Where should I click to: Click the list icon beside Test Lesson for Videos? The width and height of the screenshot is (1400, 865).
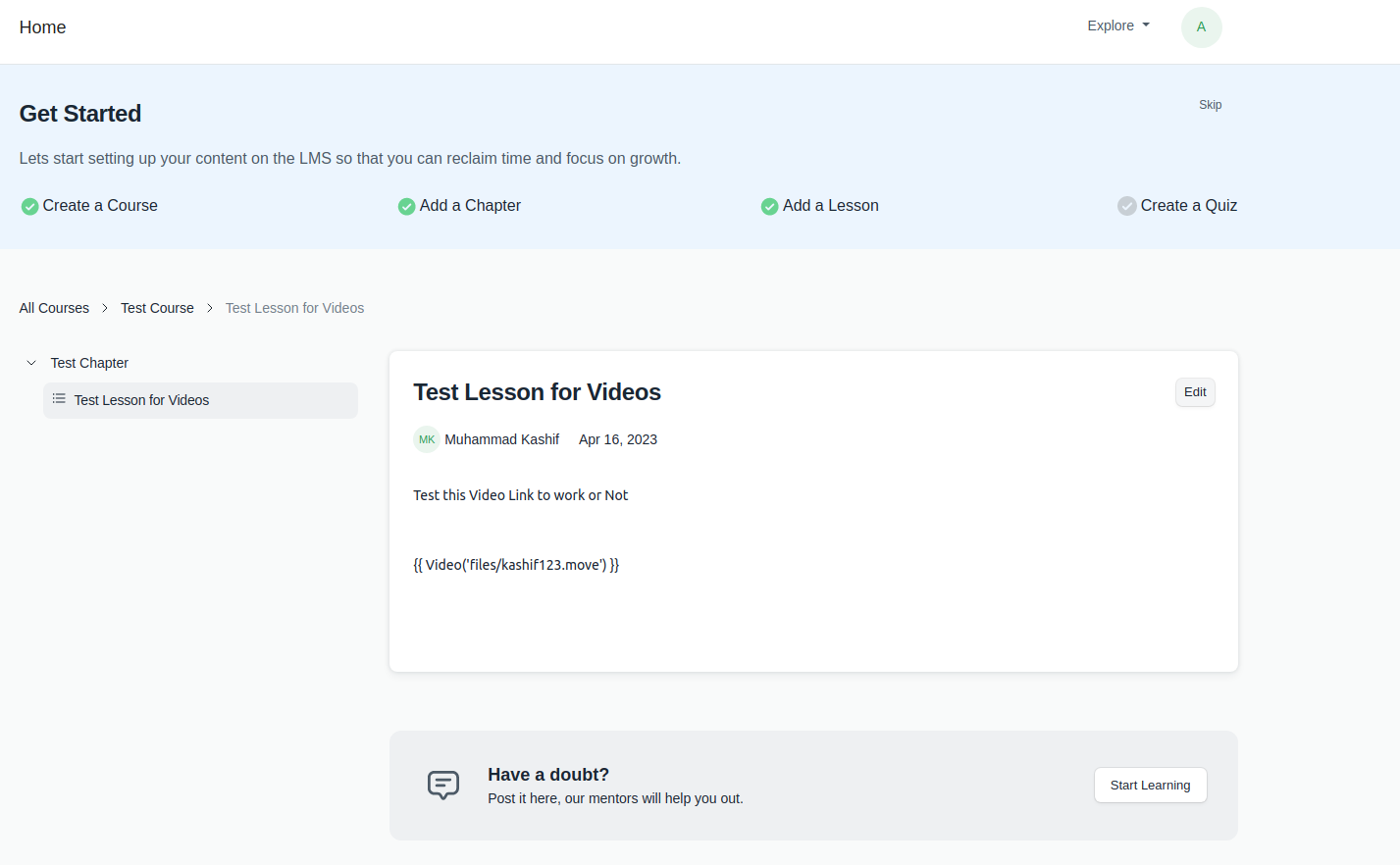(58, 399)
